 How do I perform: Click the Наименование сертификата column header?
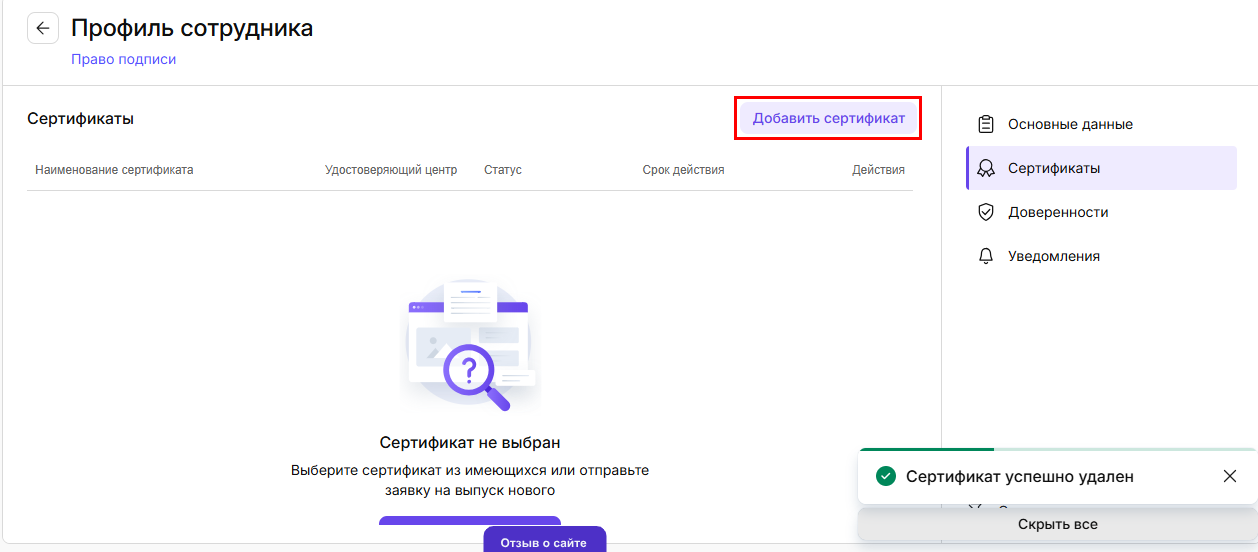[x=114, y=170]
